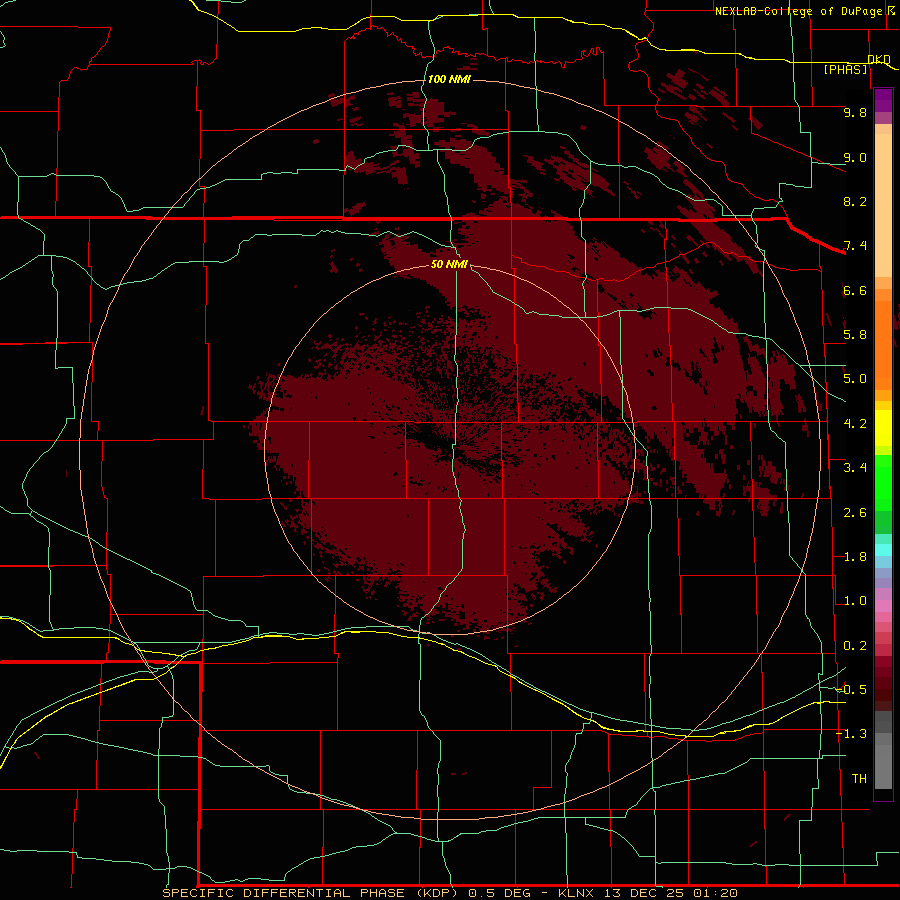Click the 7.4 scale label
900x900 pixels.
point(855,246)
